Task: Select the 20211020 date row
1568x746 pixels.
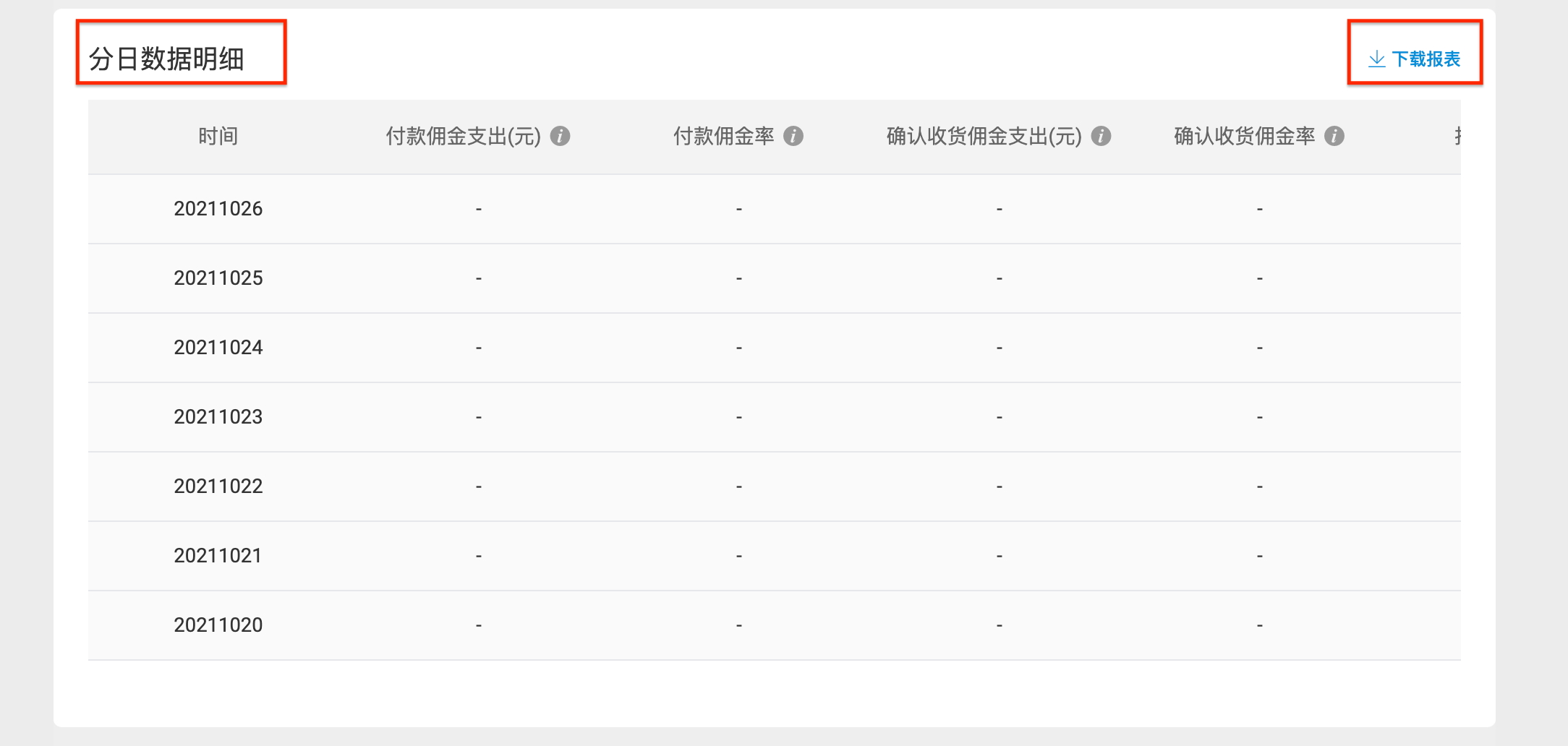Action: [218, 625]
